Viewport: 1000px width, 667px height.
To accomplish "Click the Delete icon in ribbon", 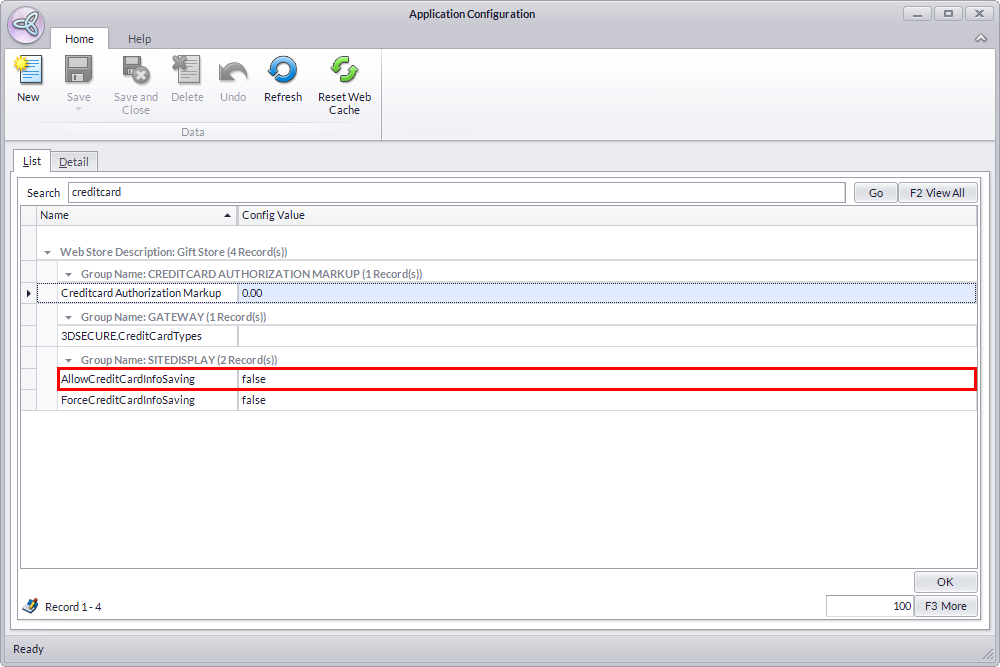I will click(187, 70).
